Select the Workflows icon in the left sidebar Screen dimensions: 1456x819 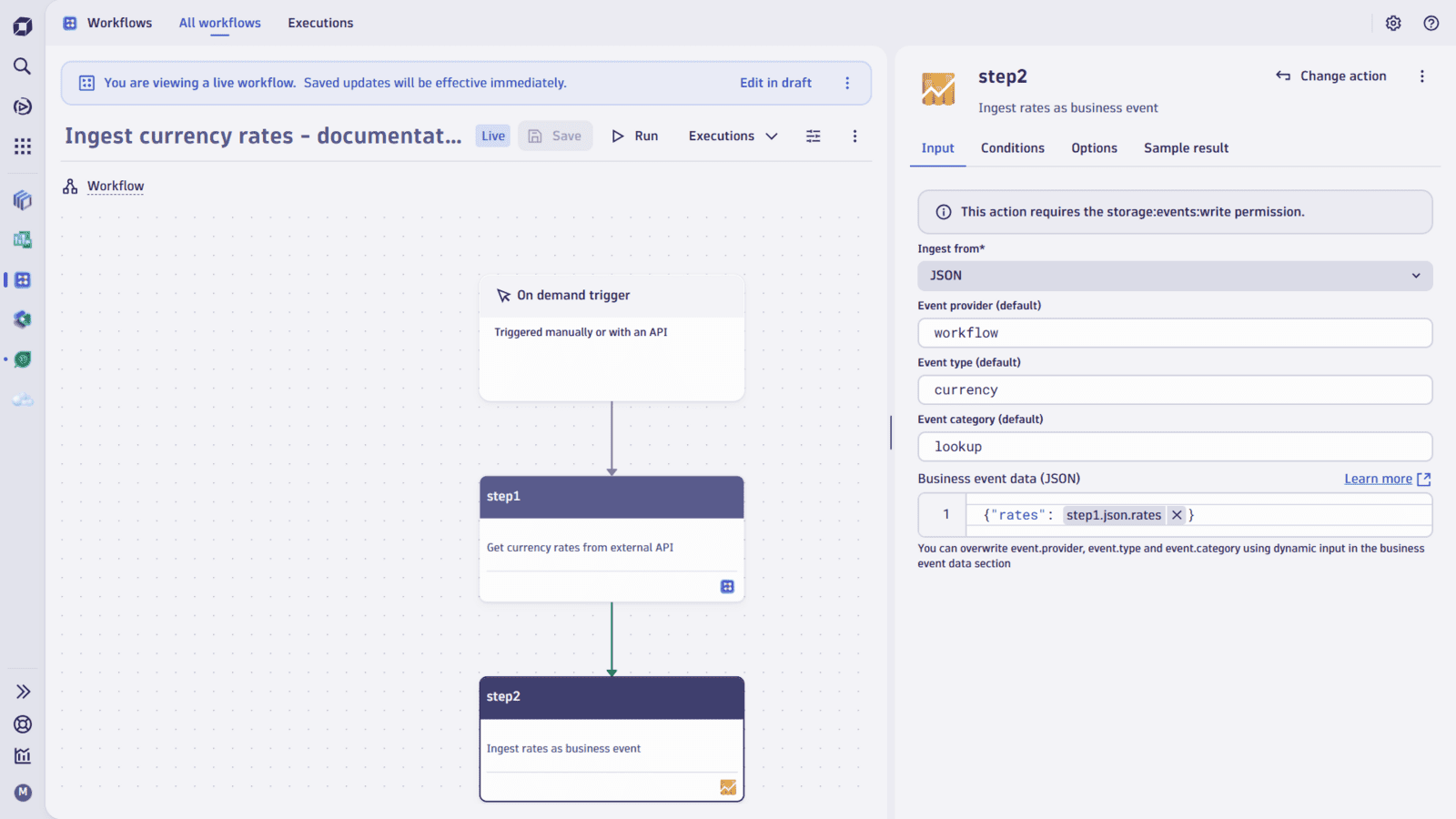pyautogui.click(x=22, y=279)
